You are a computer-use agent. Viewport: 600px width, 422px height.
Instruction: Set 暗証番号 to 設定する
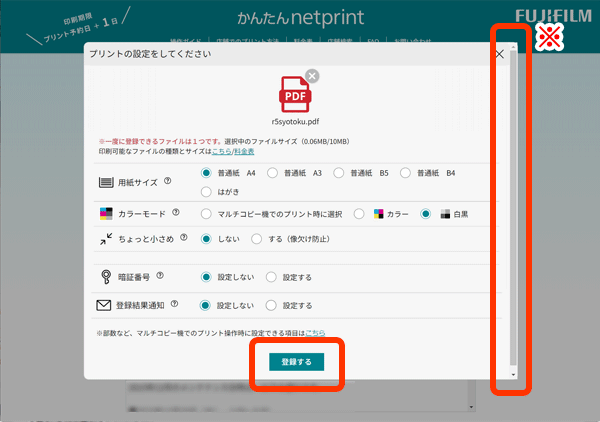[x=271, y=277]
